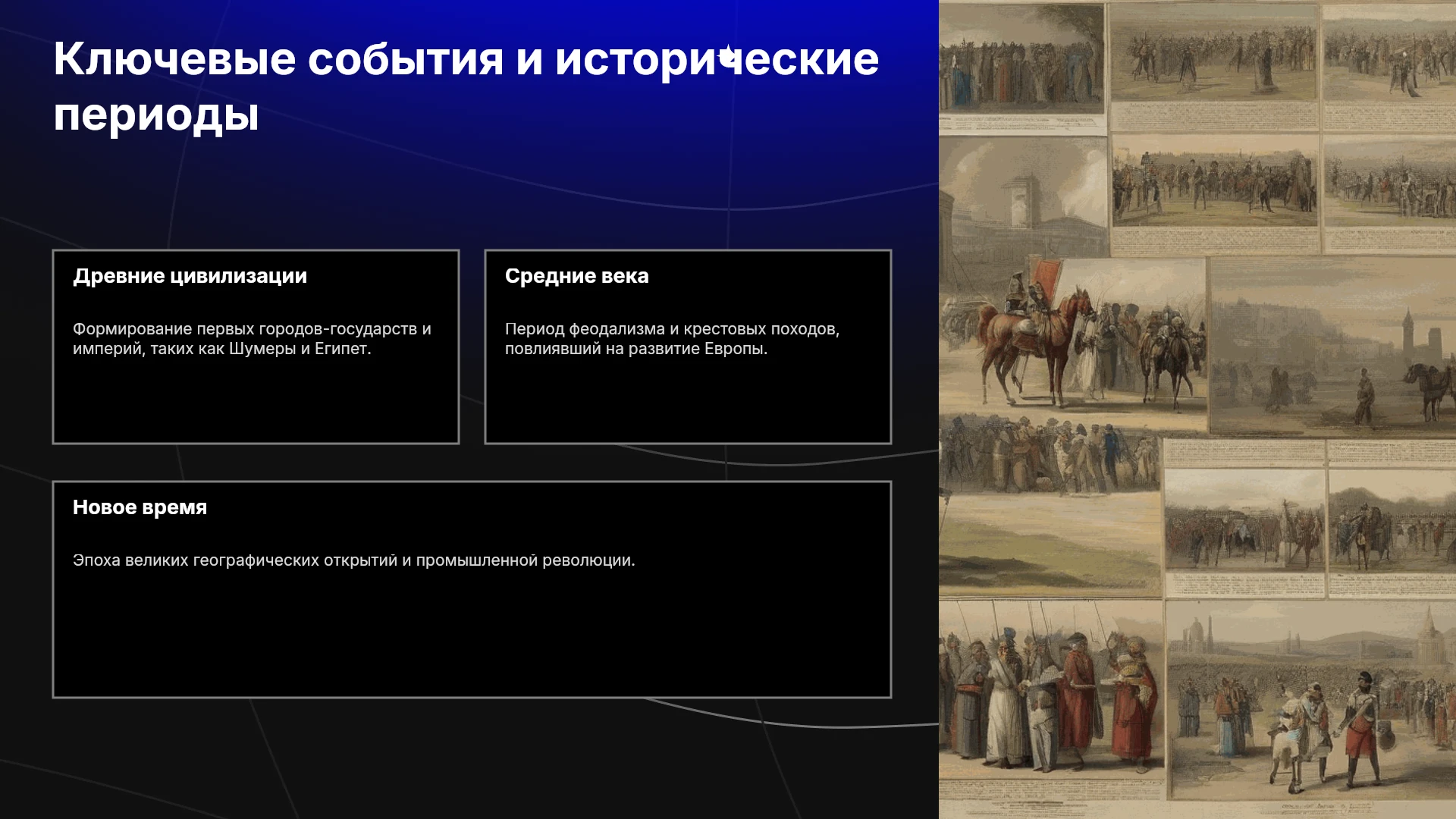The image size is (1456, 819).
Task: Click the star-shaped mark inside the title
Action: click(x=728, y=54)
